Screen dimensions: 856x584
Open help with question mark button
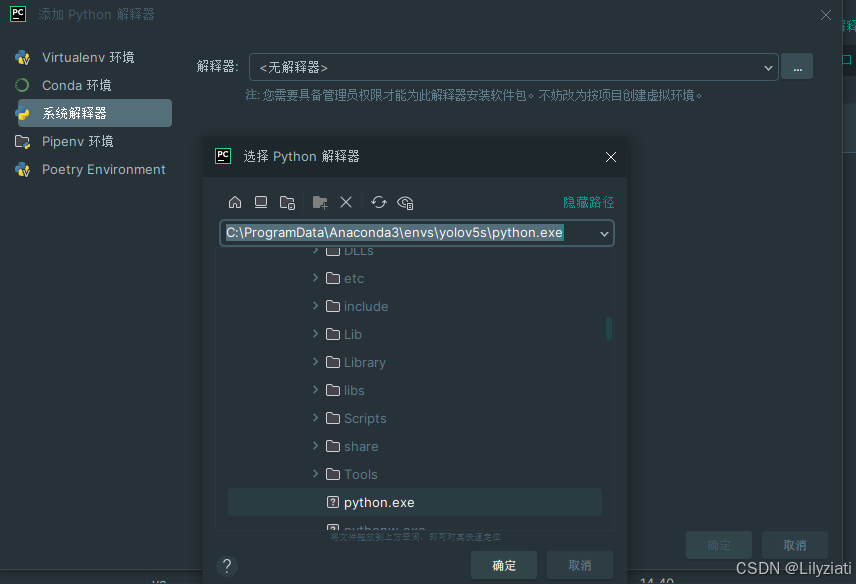coord(227,566)
